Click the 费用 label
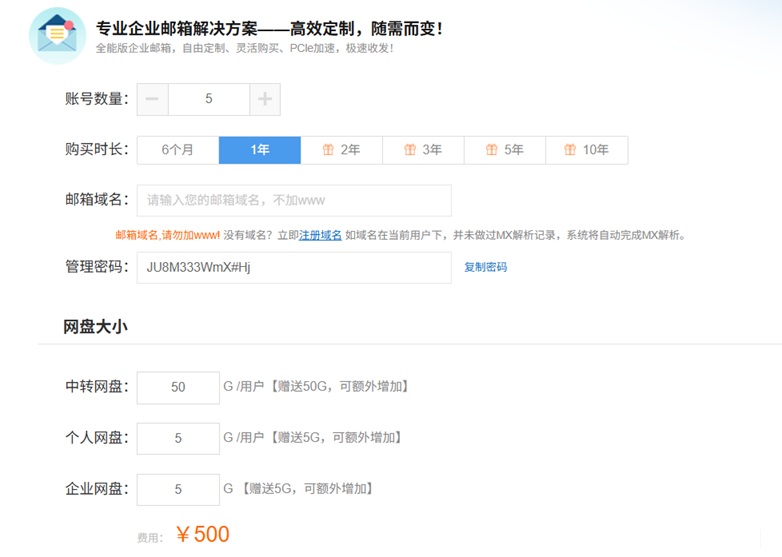Screen dimensions: 782x557 [150, 538]
